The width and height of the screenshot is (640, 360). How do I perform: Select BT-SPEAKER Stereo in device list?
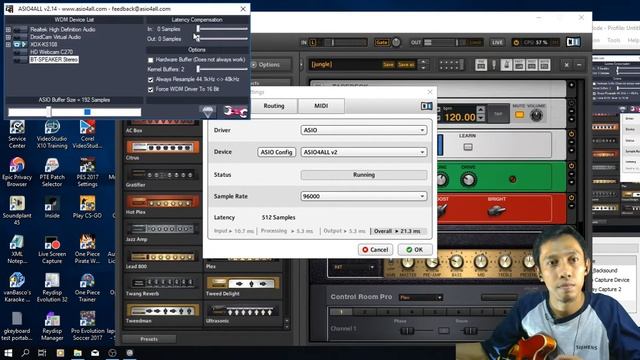click(x=54, y=60)
